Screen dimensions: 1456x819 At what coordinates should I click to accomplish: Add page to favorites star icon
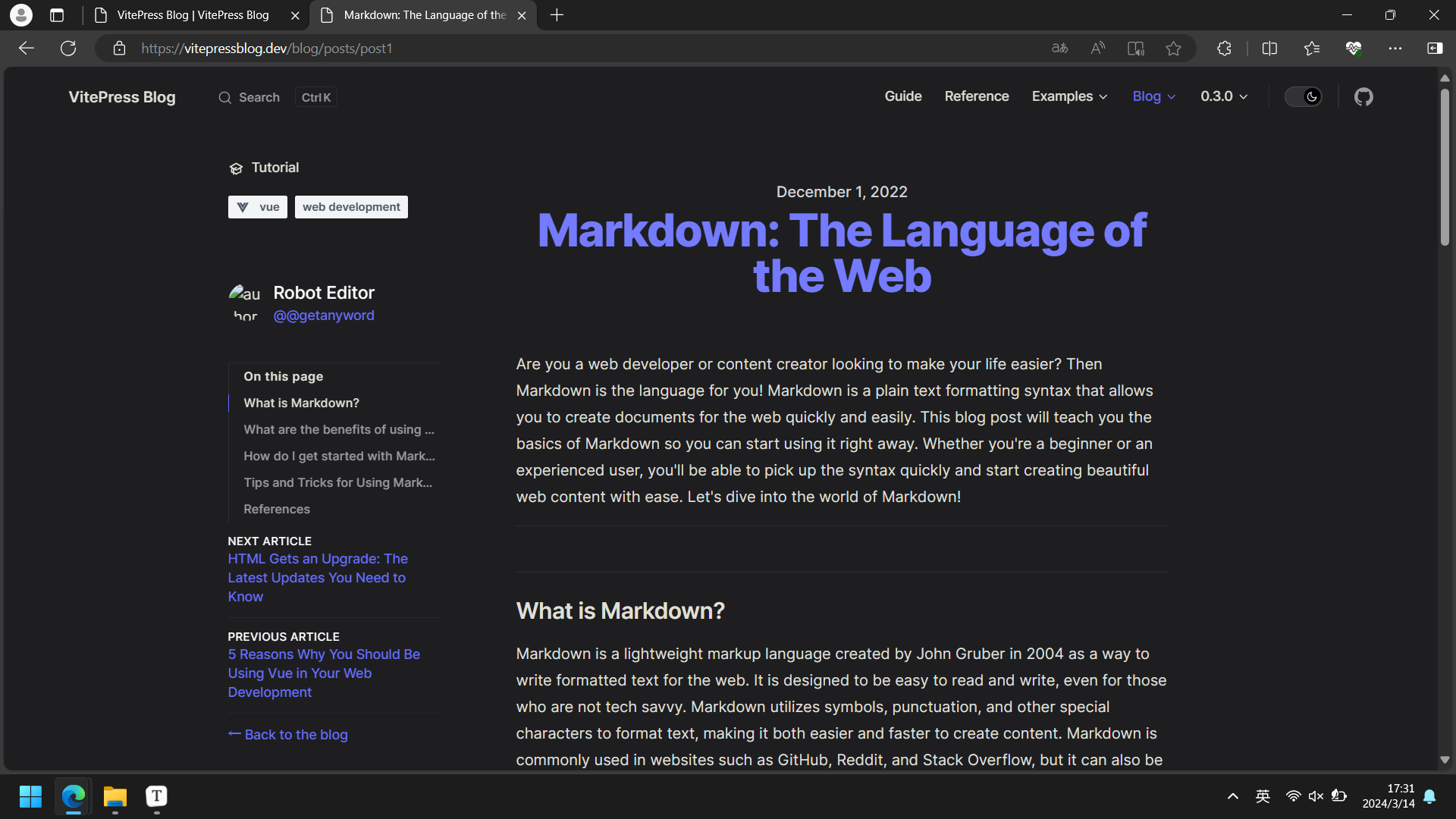point(1173,49)
